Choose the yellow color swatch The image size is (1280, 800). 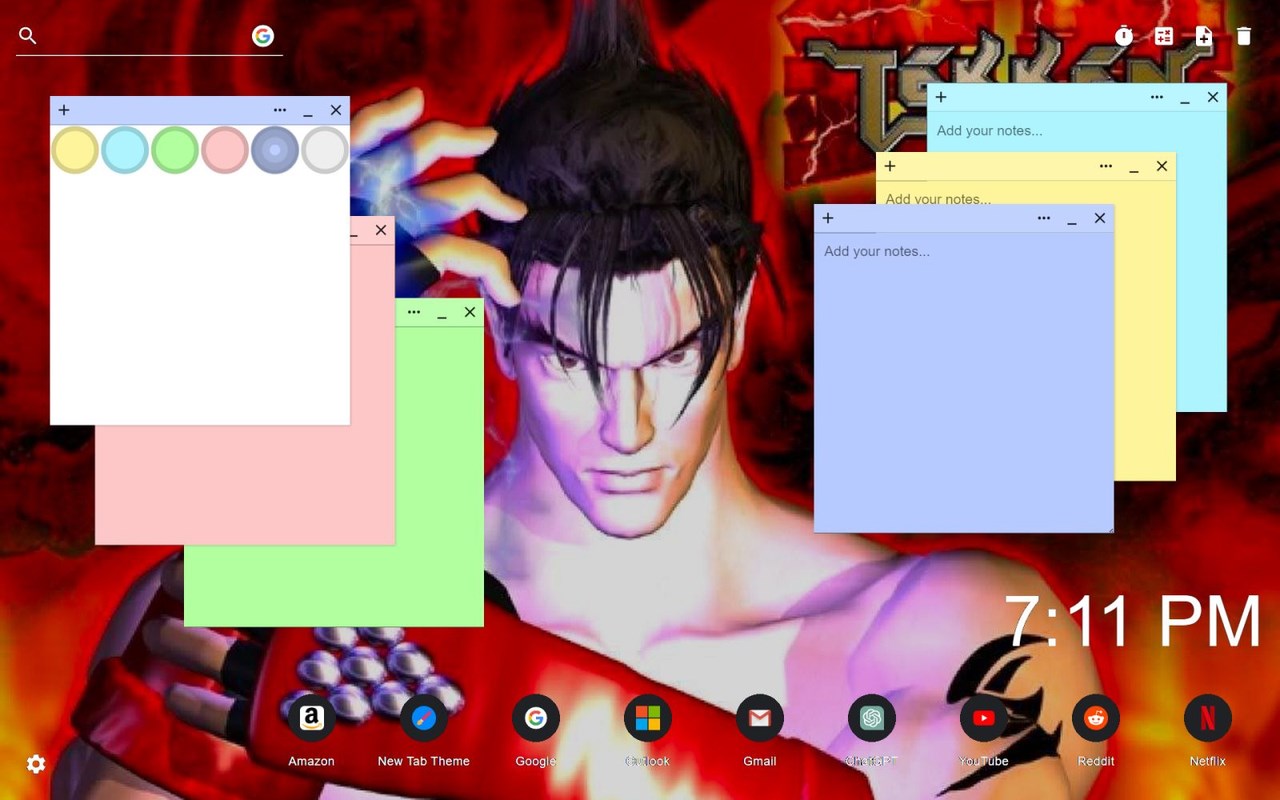tap(75, 150)
